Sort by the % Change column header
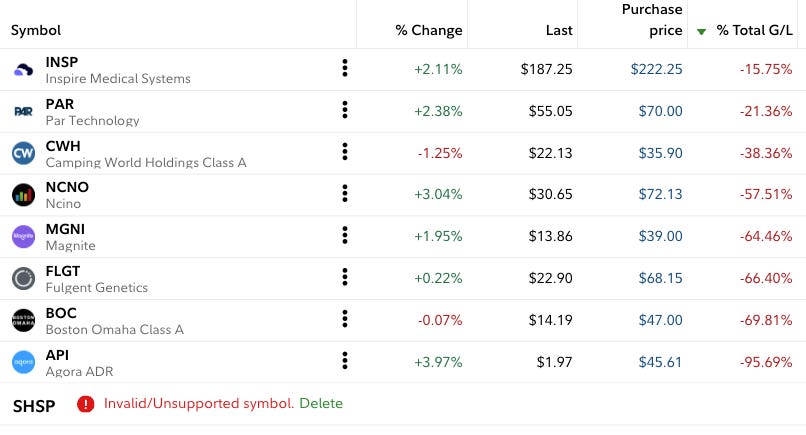This screenshot has height=435, width=806. coord(429,31)
